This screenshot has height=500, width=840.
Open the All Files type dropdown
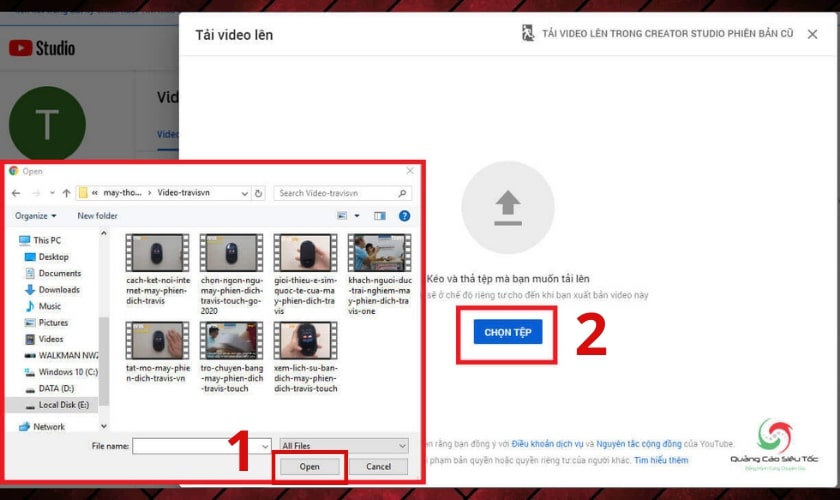(344, 446)
